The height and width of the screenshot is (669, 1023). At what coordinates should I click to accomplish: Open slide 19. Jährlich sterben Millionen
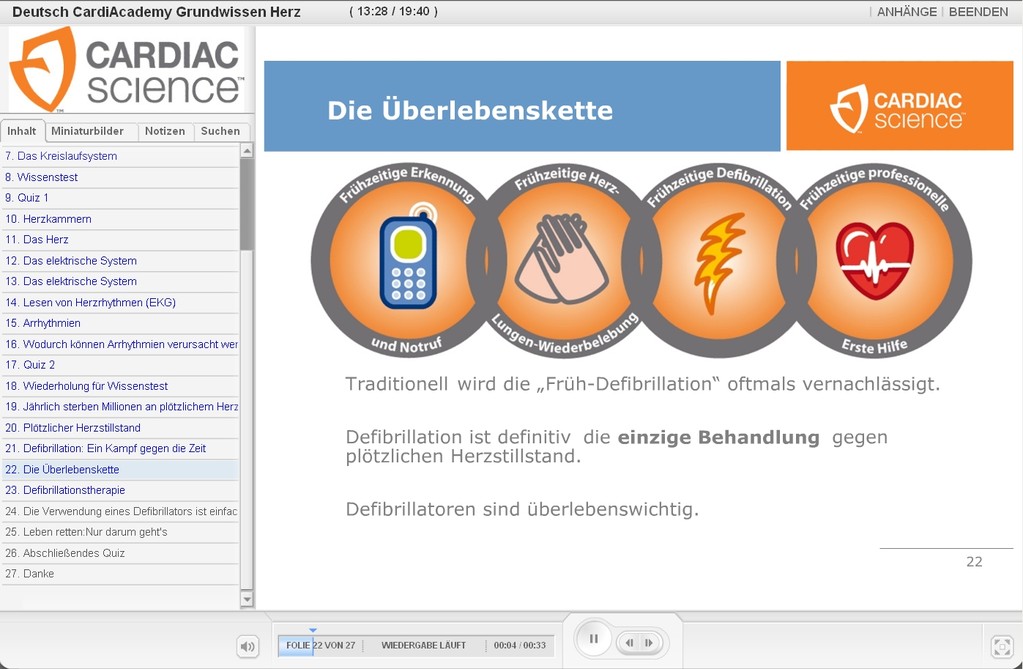(x=120, y=407)
